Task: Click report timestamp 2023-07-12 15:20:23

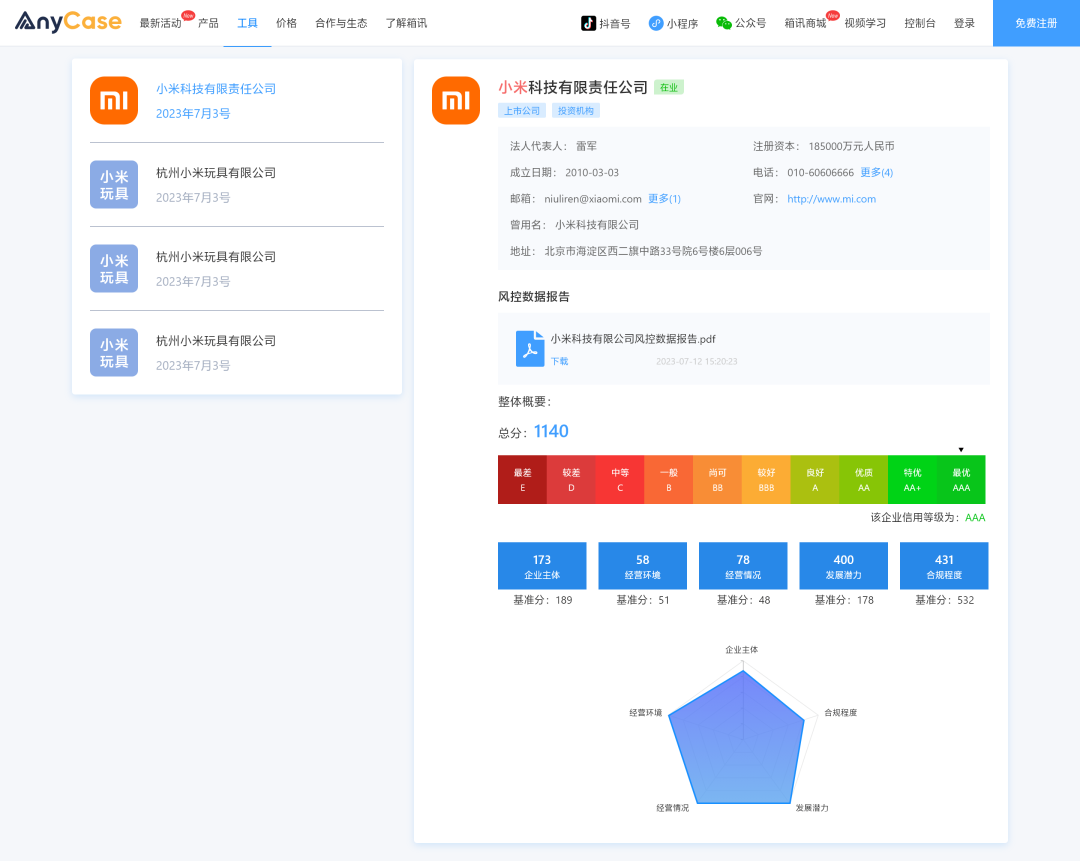Action: 696,361
